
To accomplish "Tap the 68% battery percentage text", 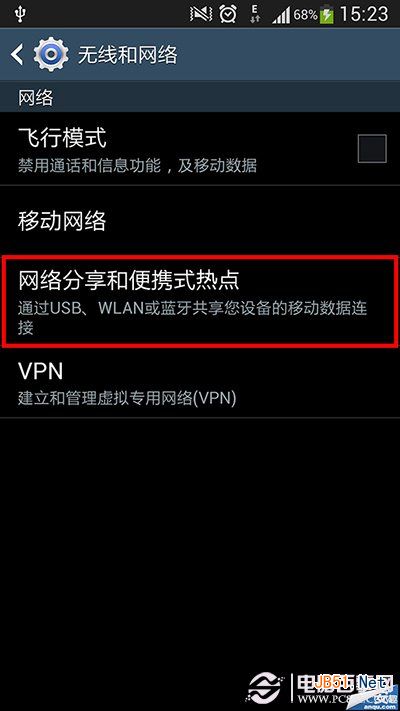I will 305,15.
